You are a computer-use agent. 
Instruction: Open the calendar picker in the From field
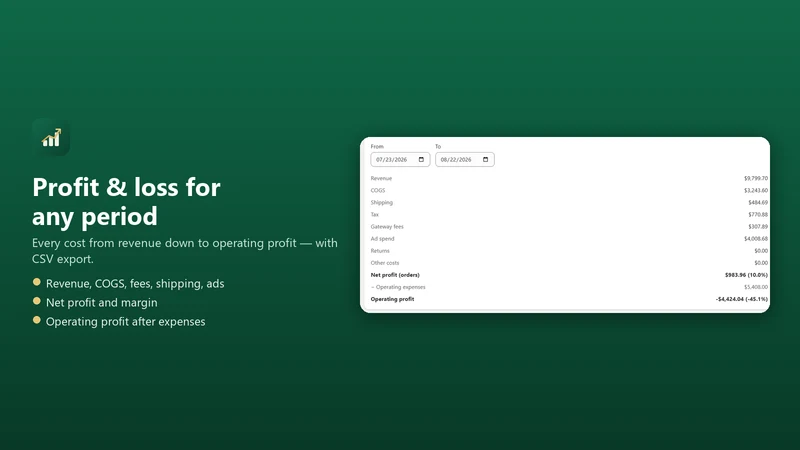coord(421,160)
